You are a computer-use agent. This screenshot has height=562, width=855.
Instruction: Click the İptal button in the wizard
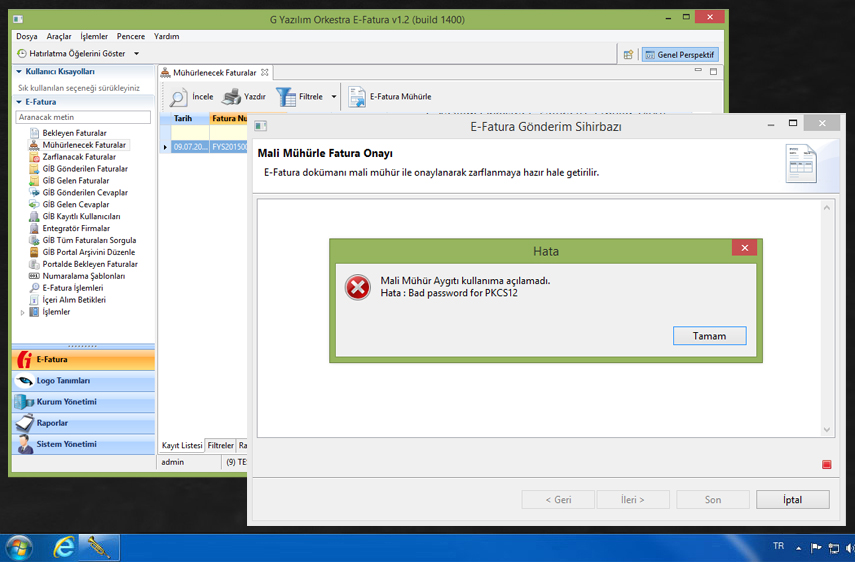tap(792, 500)
